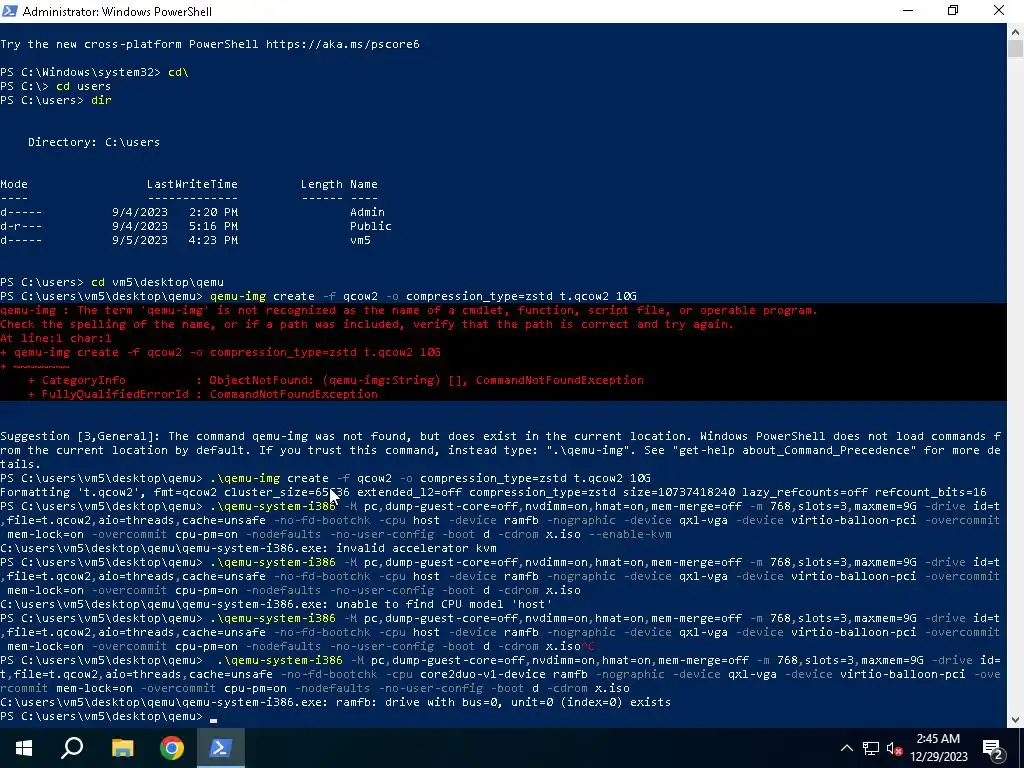Click the vertical scrollbar thumb
1024x768 pixels.
click(1016, 48)
